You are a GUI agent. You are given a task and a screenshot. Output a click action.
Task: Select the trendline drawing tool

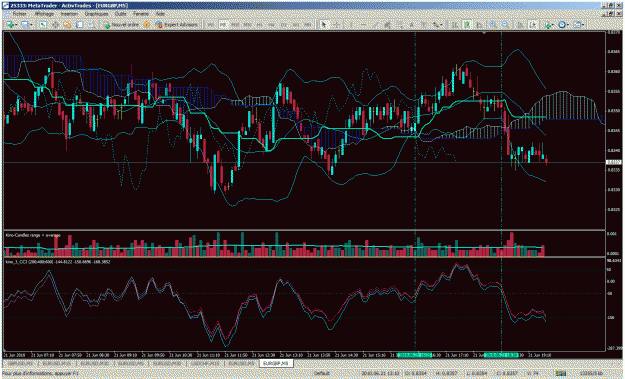coord(375,25)
